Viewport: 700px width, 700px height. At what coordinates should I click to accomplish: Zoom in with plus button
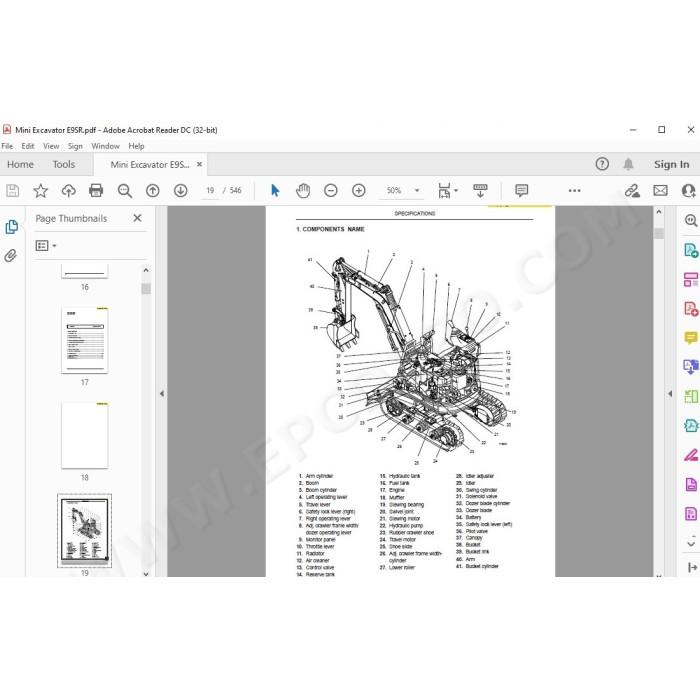(358, 191)
